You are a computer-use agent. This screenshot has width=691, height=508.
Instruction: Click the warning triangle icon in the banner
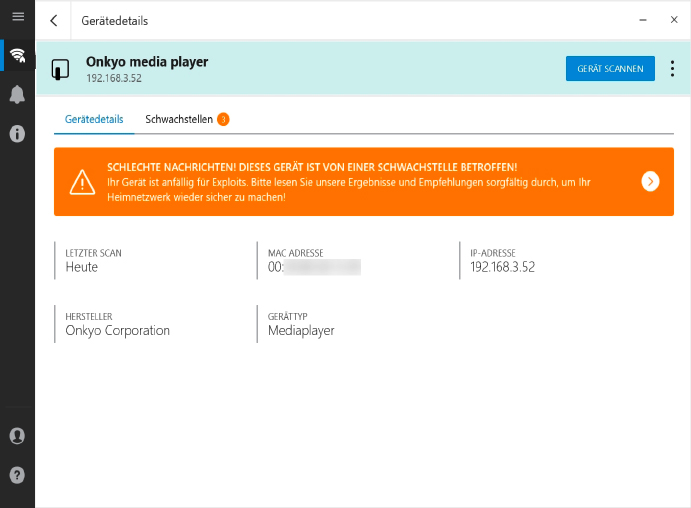tap(82, 181)
